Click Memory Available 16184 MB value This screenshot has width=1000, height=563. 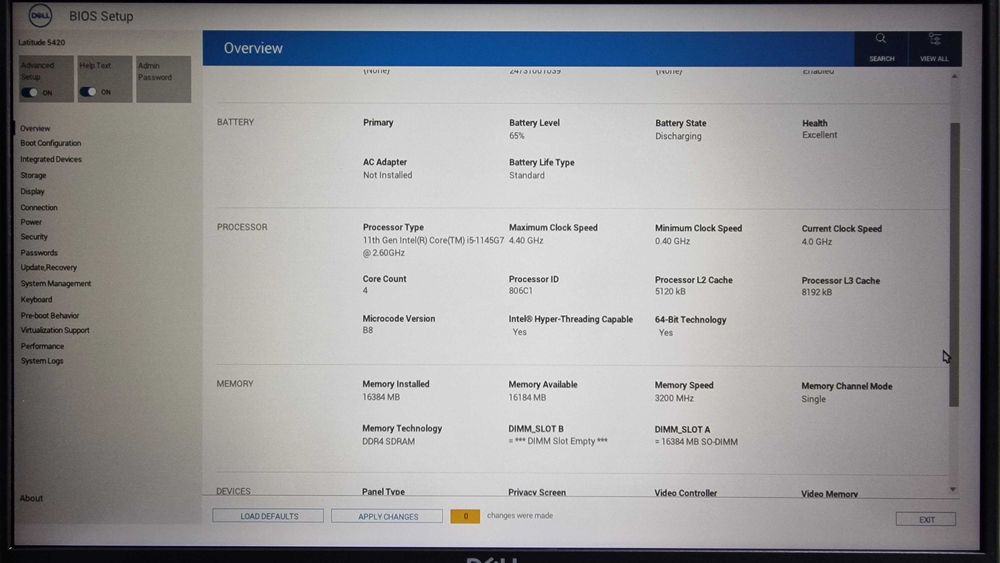point(527,397)
